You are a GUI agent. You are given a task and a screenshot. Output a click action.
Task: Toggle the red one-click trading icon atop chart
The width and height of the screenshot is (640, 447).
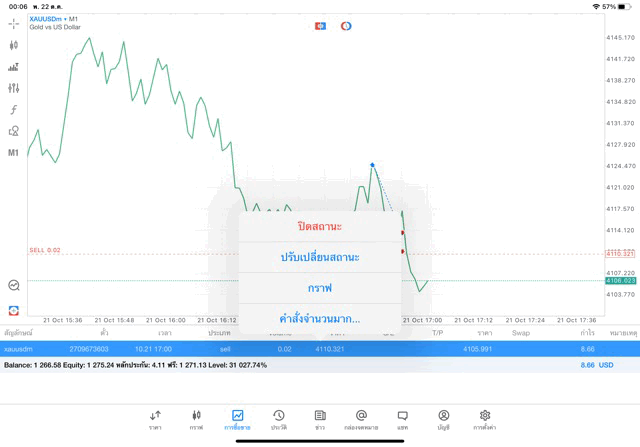click(320, 26)
